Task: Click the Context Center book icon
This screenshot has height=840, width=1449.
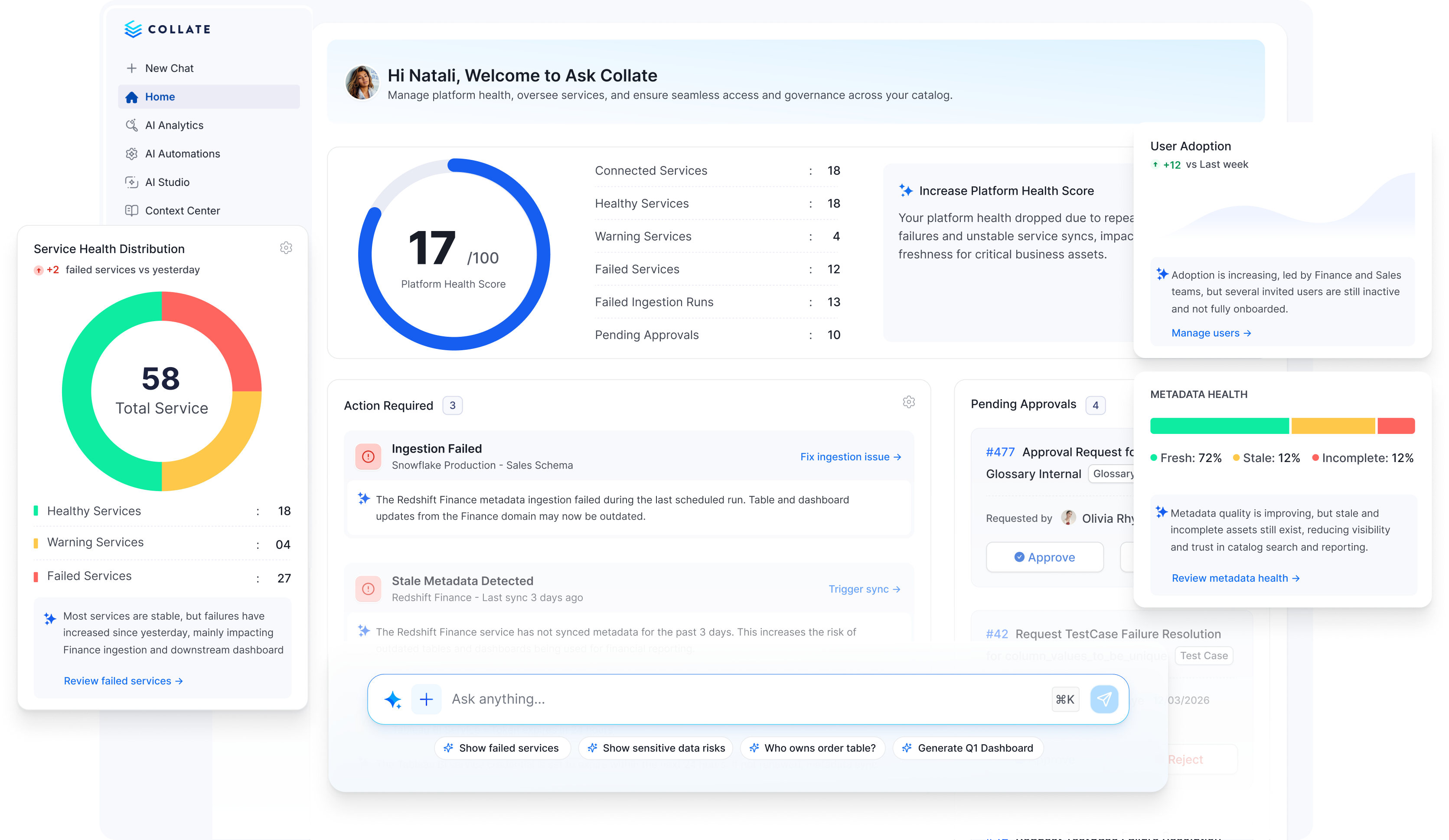Action: click(x=132, y=210)
